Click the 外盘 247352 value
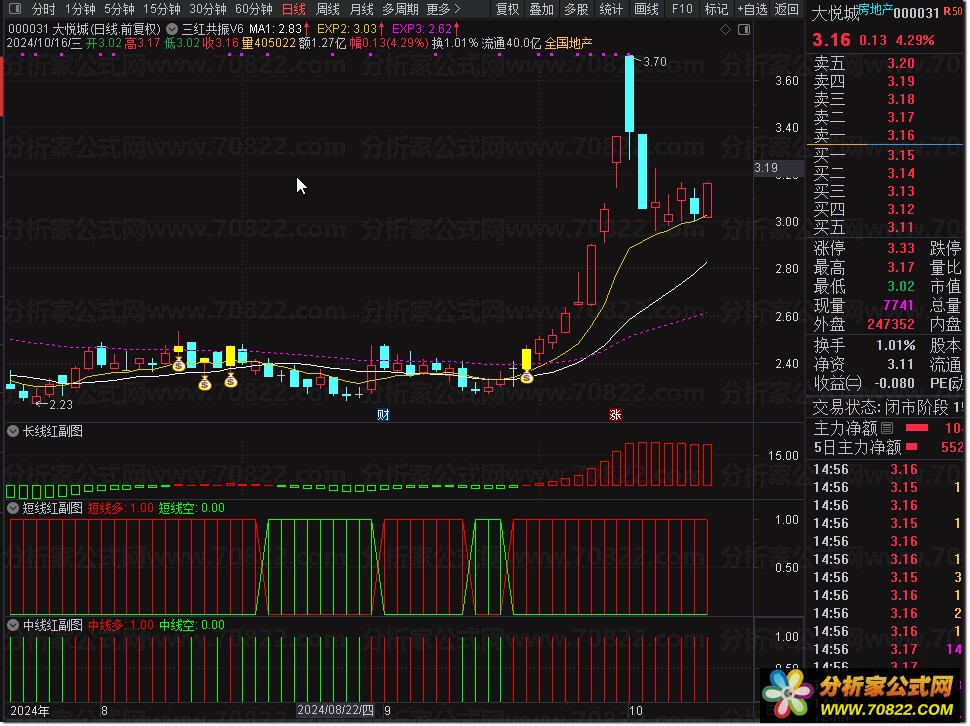The image size is (970, 726). click(890, 325)
